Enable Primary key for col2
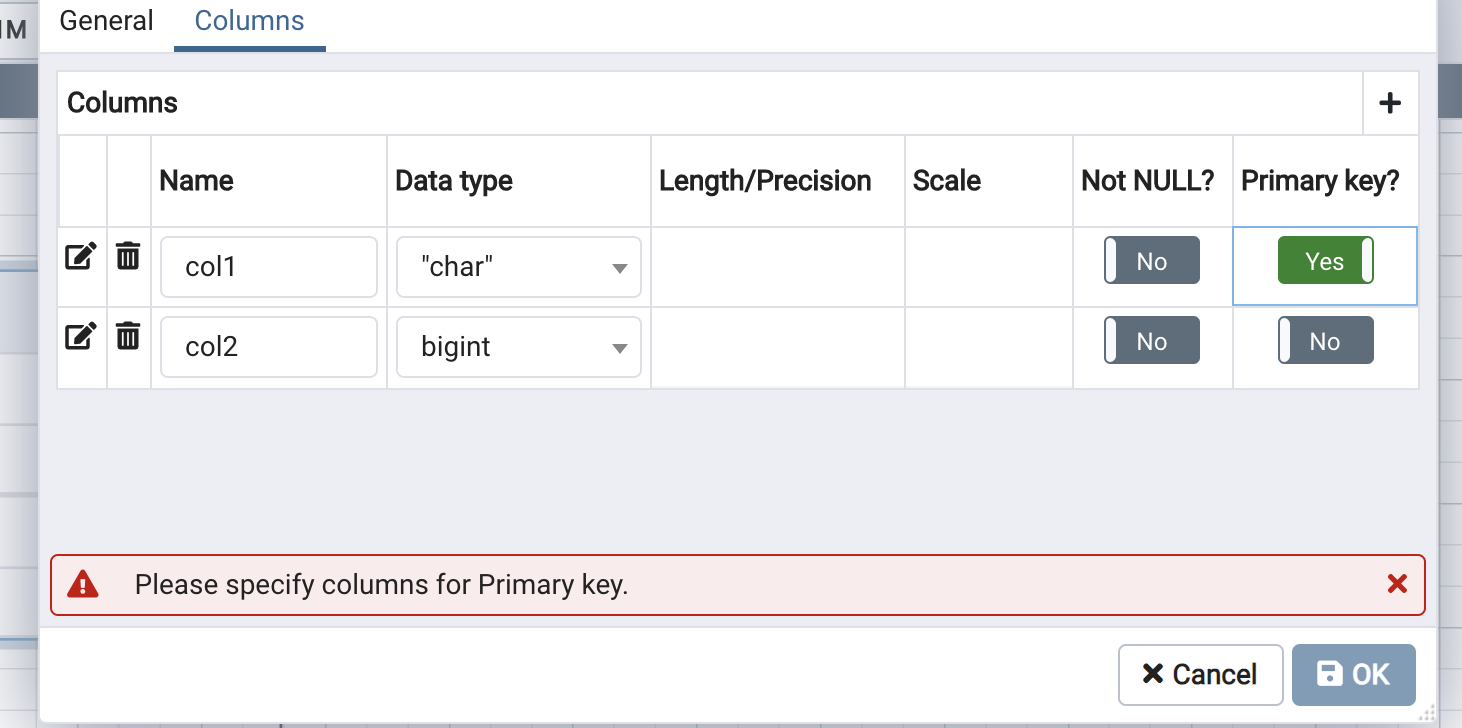The width and height of the screenshot is (1462, 728). click(1325, 341)
